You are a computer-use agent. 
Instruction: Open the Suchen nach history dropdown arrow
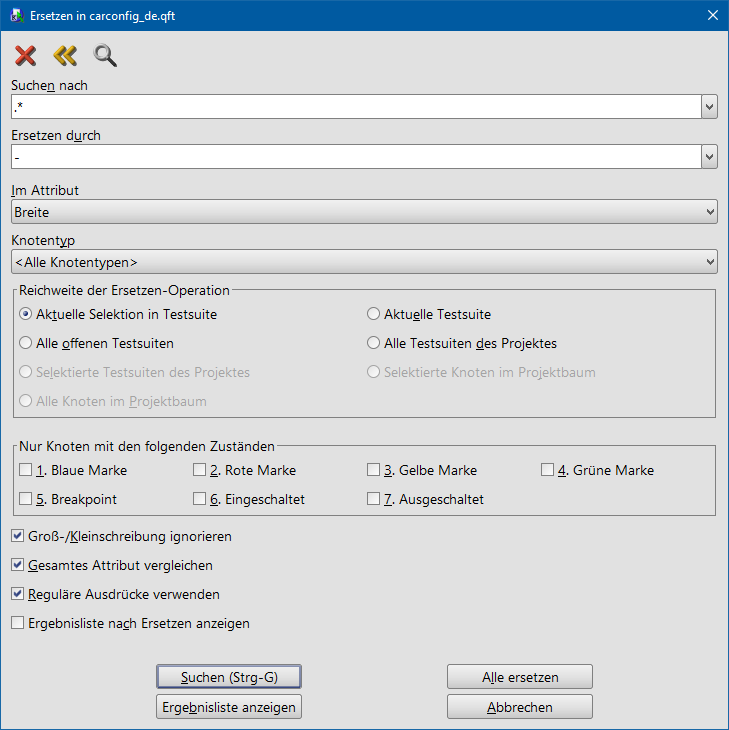tap(709, 107)
